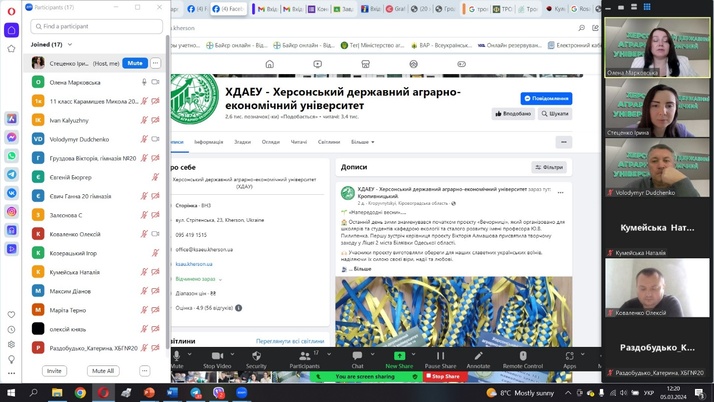Open Instagram in Opera sidebar
Viewport: 714px width, 402px height.
click(11, 212)
